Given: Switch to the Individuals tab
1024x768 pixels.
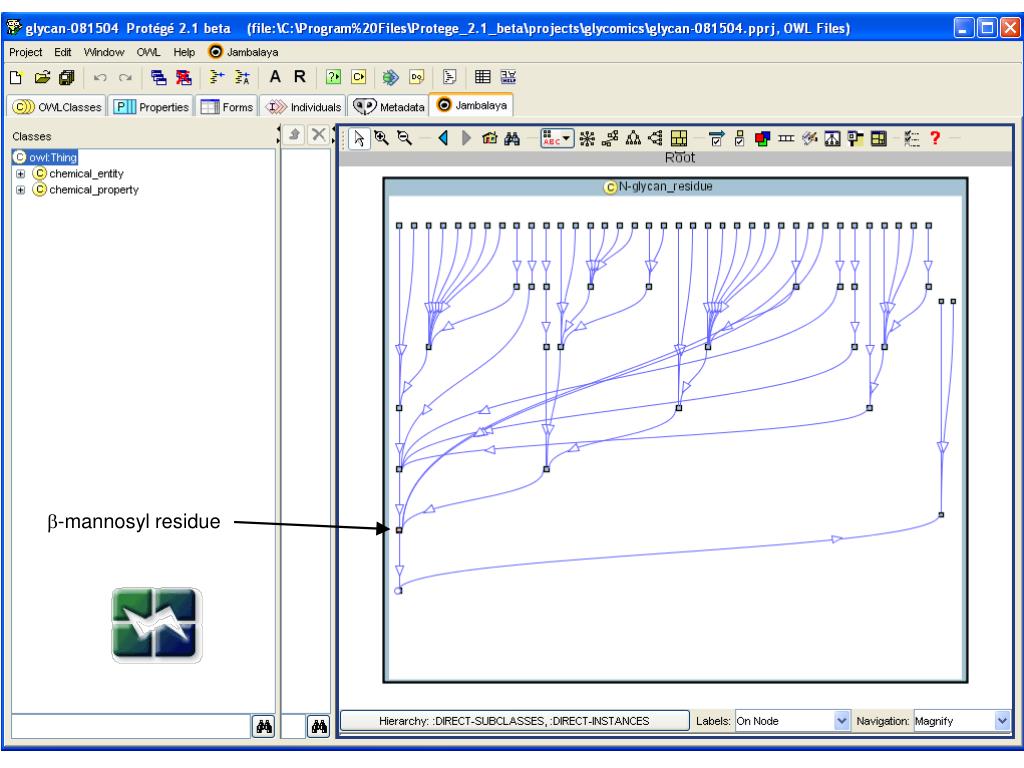Looking at the screenshot, I should 303,106.
